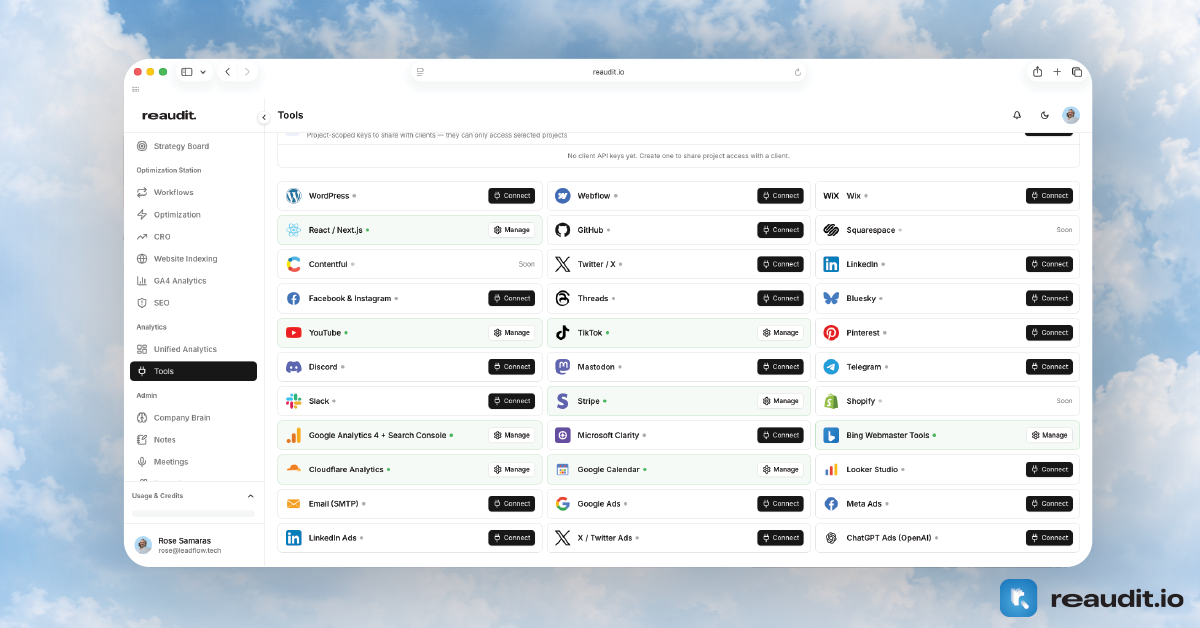This screenshot has width=1200, height=628.
Task: Connect the LinkedIn integration
Action: coord(1049,264)
